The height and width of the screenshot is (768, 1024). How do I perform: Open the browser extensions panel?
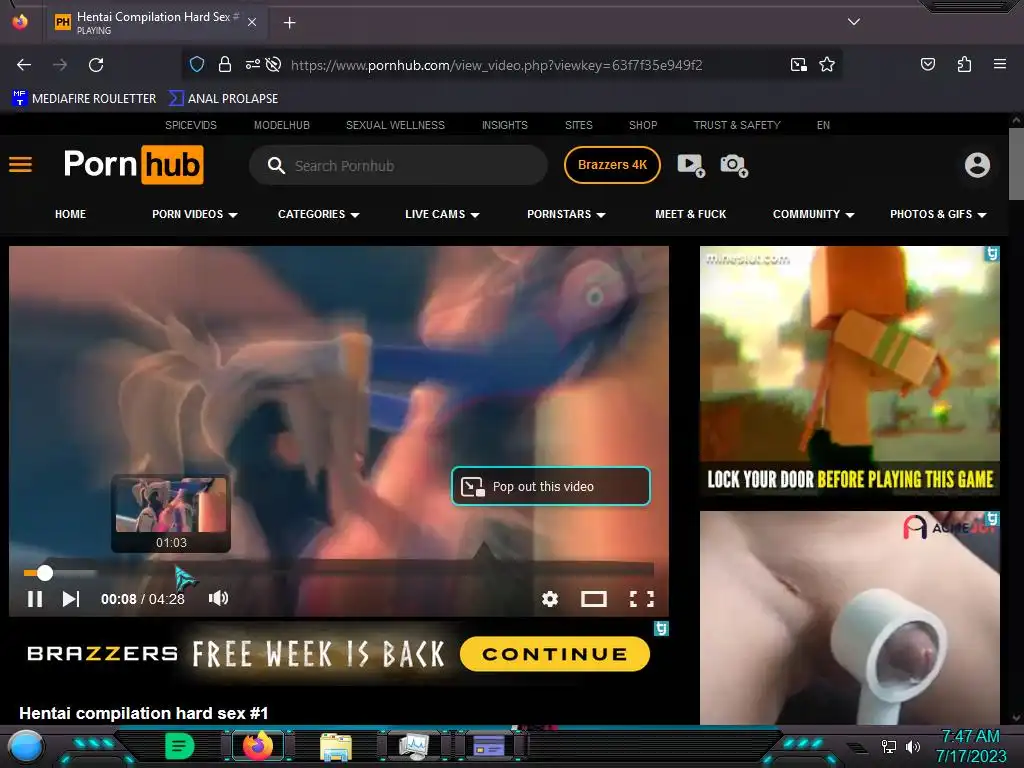pyautogui.click(x=964, y=64)
